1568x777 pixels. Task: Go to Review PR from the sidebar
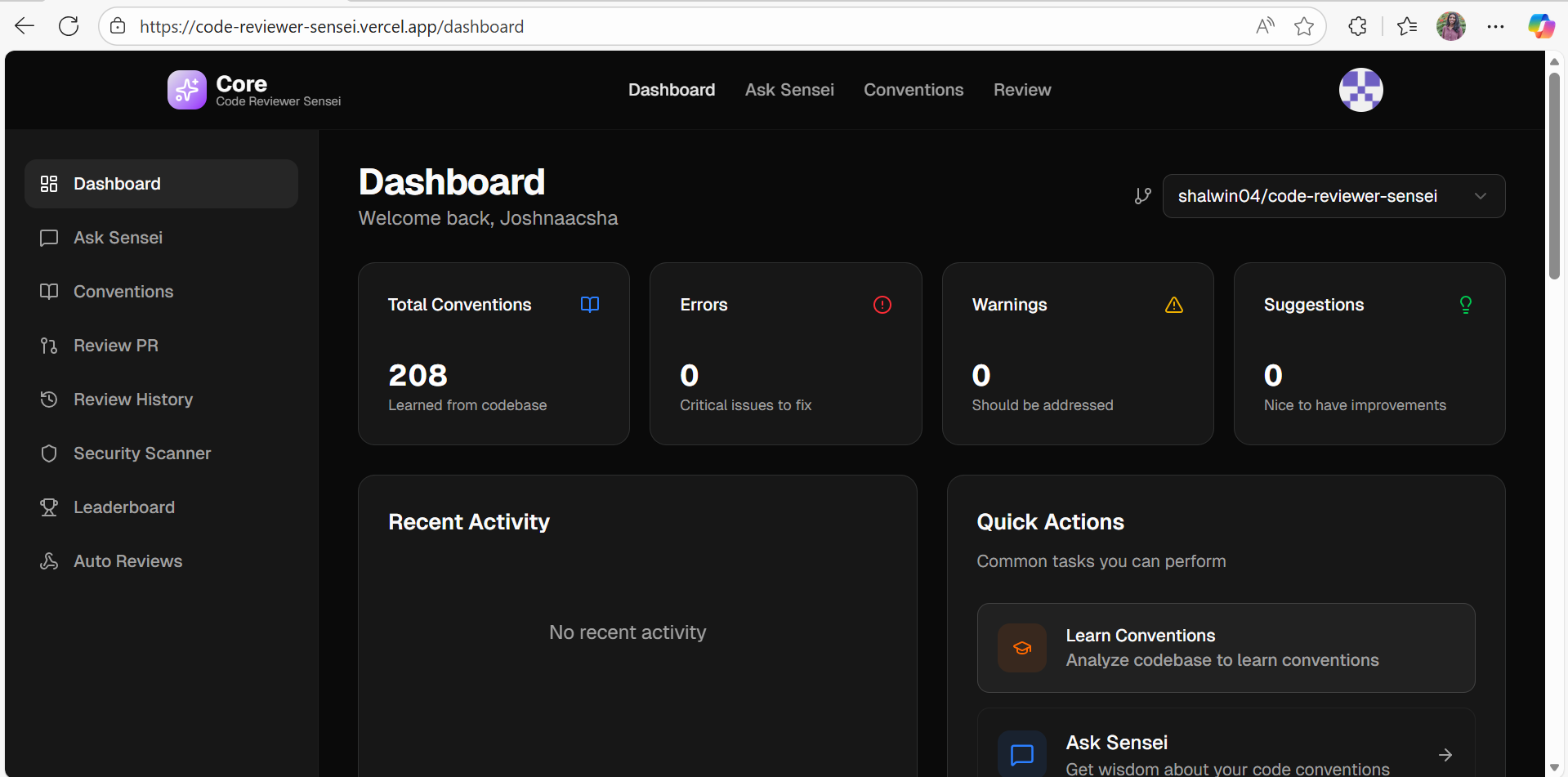162,346
